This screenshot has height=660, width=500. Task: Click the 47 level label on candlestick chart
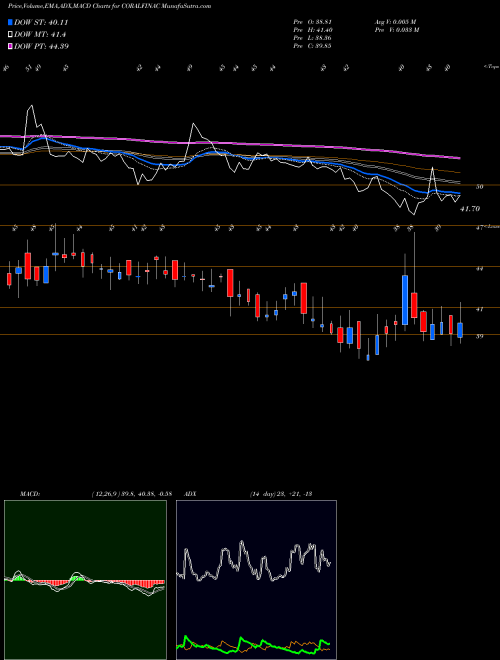[479, 227]
